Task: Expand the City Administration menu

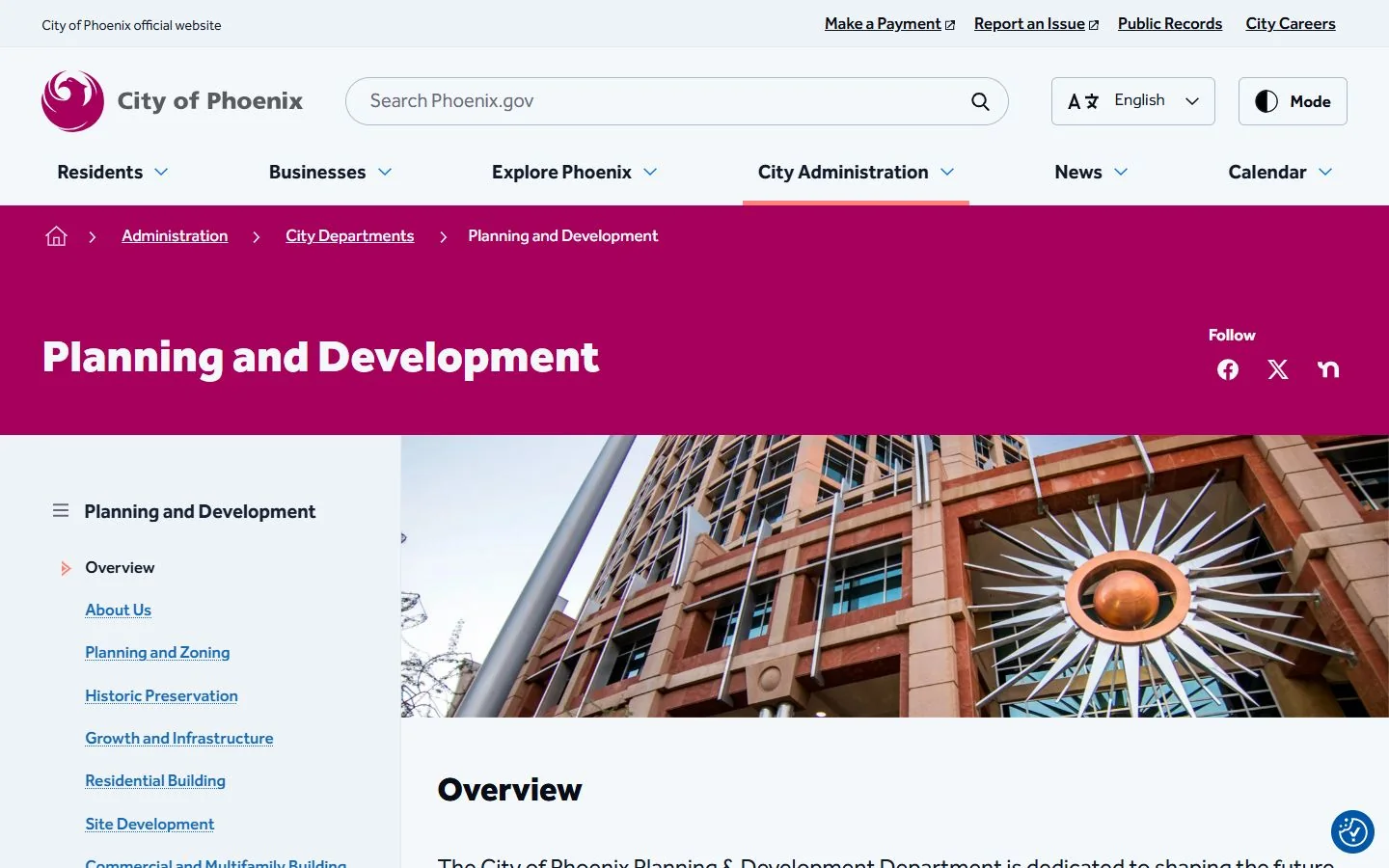Action: coord(856,173)
